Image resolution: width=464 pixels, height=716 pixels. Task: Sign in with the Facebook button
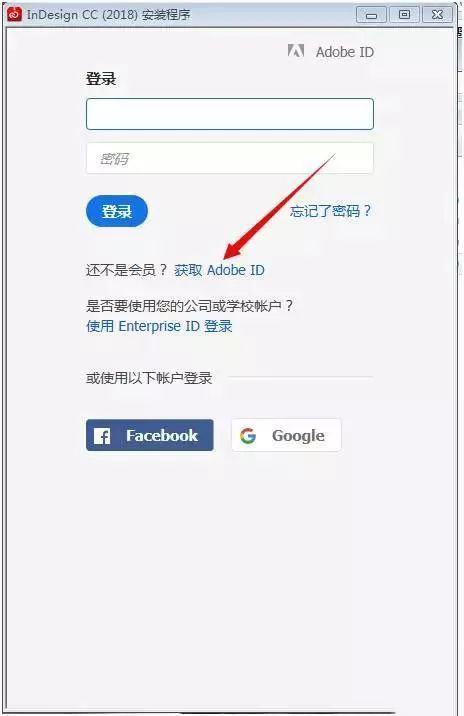150,435
